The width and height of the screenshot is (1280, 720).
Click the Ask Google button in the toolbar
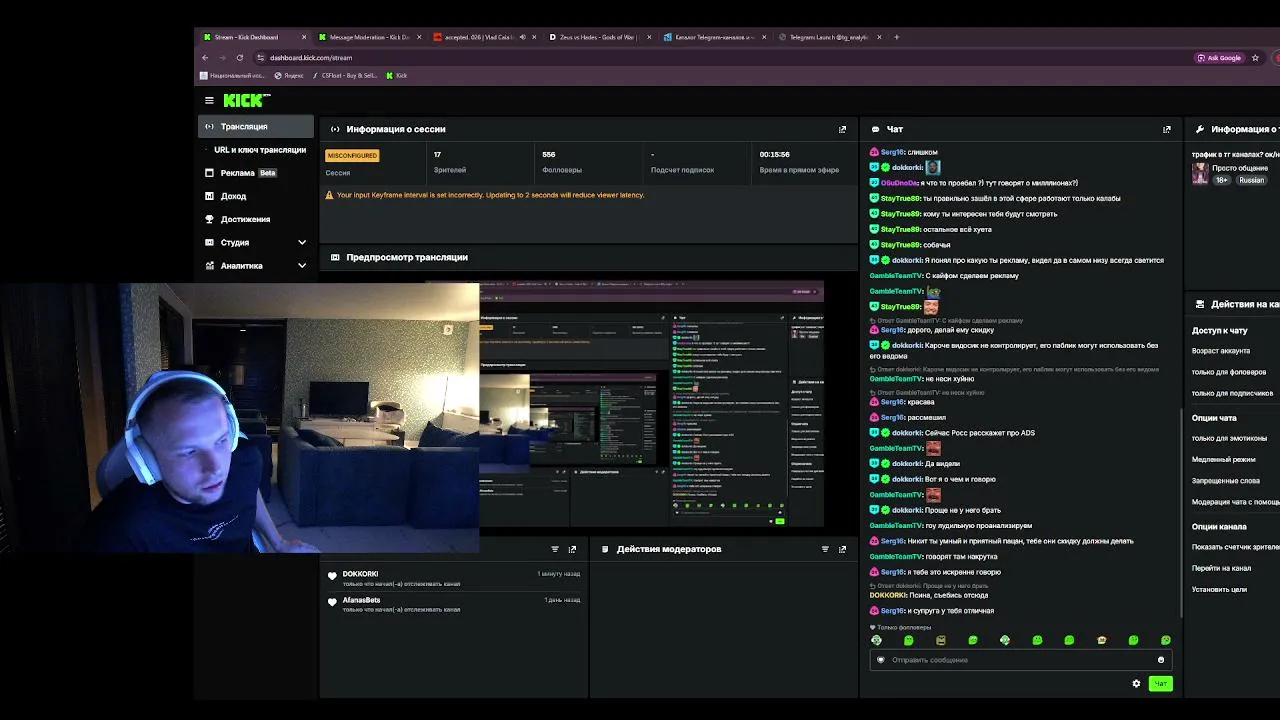(x=1220, y=58)
